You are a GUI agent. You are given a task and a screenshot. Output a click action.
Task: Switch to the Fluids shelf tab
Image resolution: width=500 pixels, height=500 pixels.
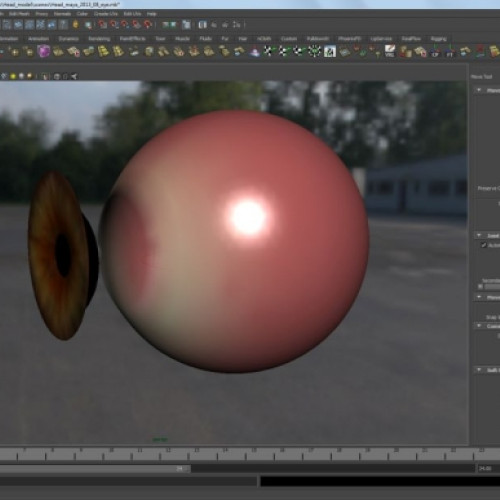[206, 39]
